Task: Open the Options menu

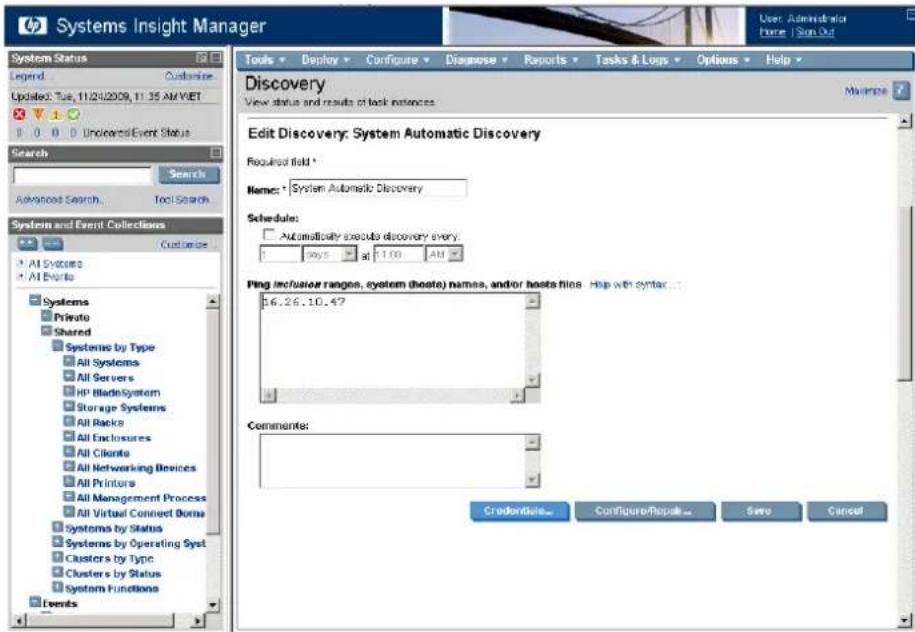Action: (x=723, y=60)
